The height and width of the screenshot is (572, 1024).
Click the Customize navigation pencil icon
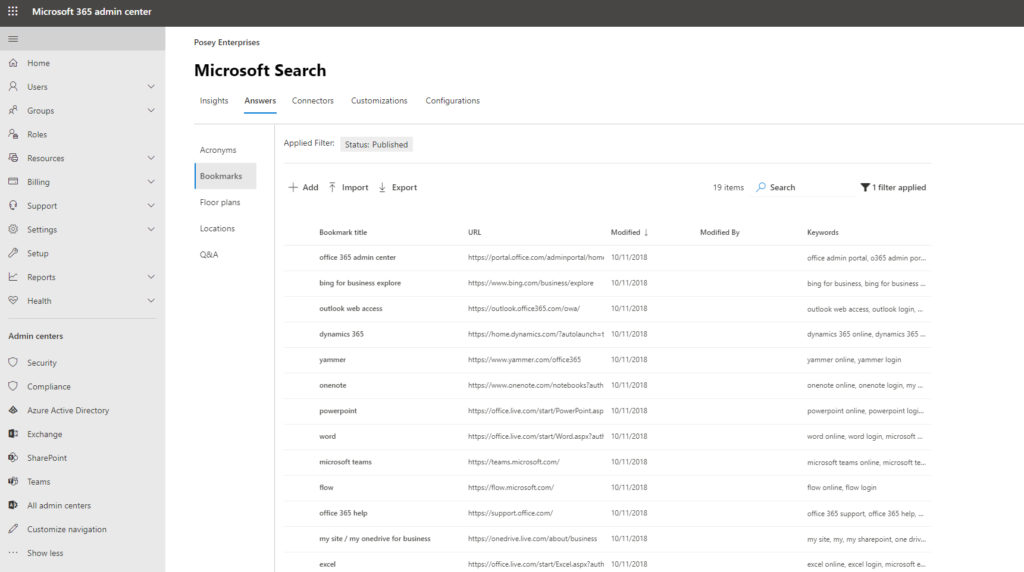coord(13,529)
